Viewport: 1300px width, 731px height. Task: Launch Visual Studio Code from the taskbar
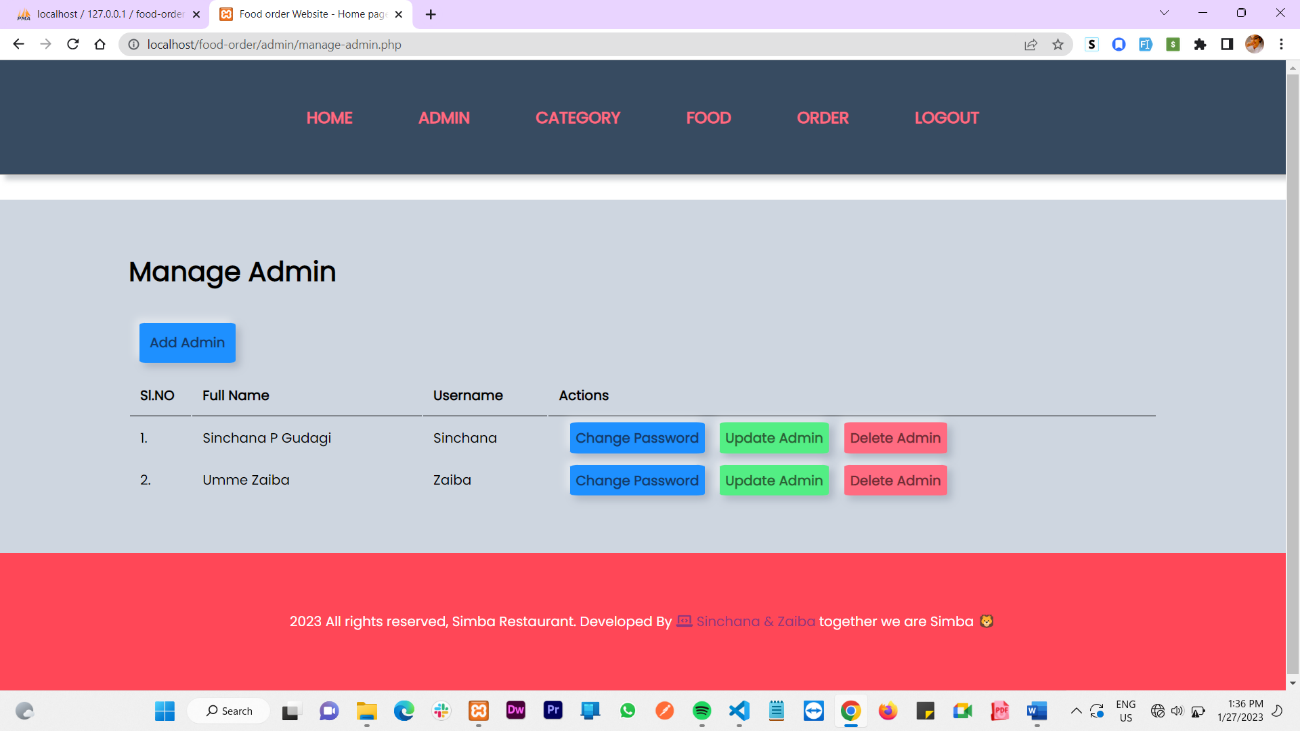coord(739,710)
